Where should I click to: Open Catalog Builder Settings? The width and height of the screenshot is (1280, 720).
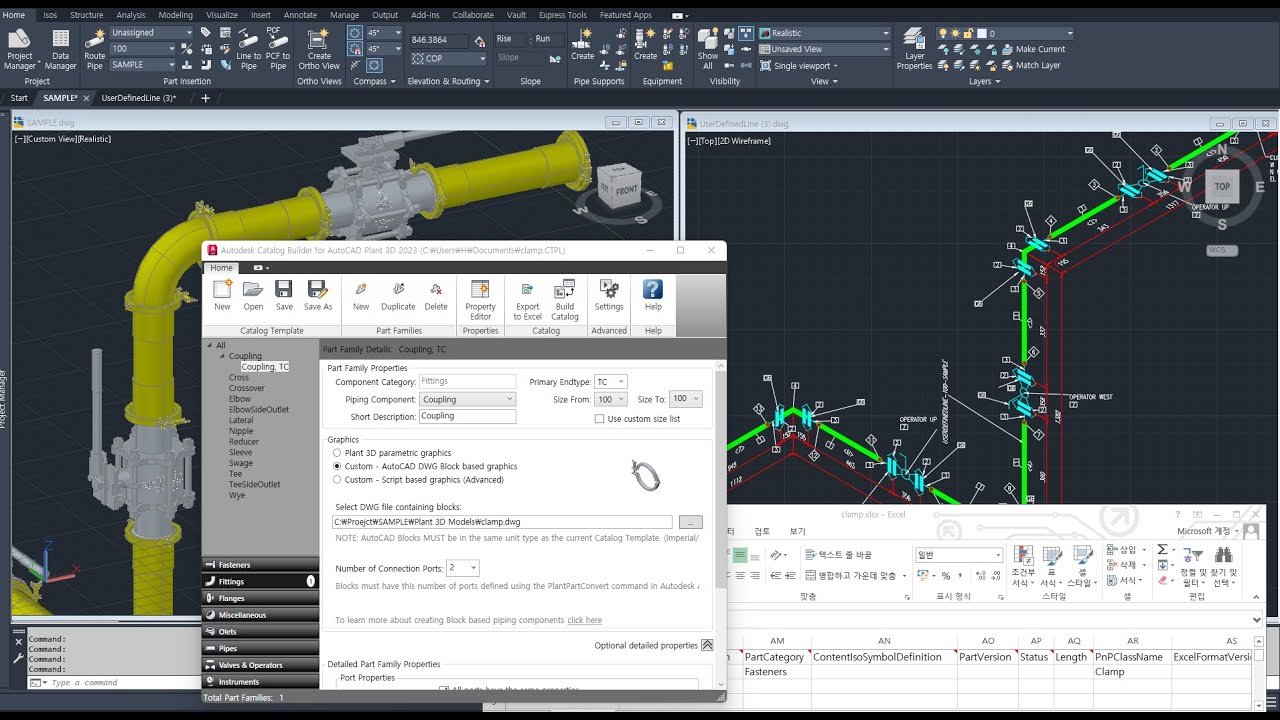click(x=609, y=296)
